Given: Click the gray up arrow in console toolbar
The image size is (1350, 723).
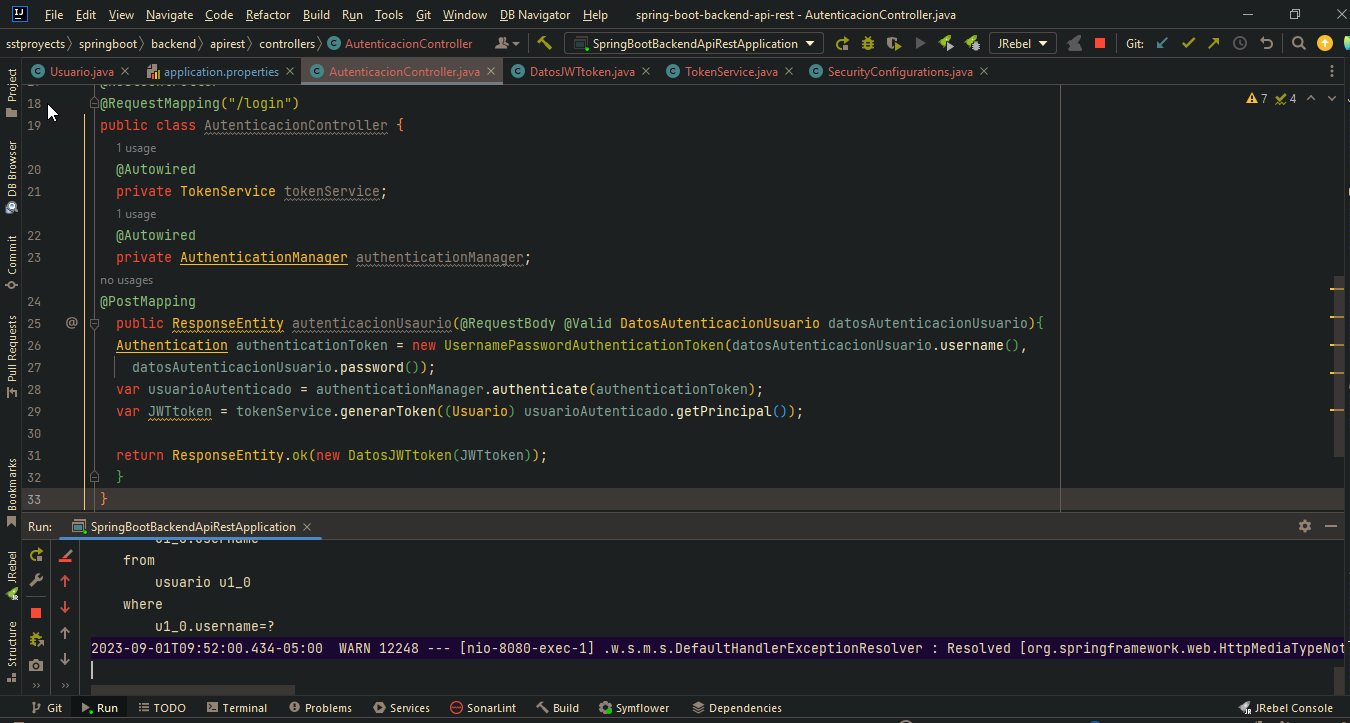Looking at the screenshot, I should [65, 633].
